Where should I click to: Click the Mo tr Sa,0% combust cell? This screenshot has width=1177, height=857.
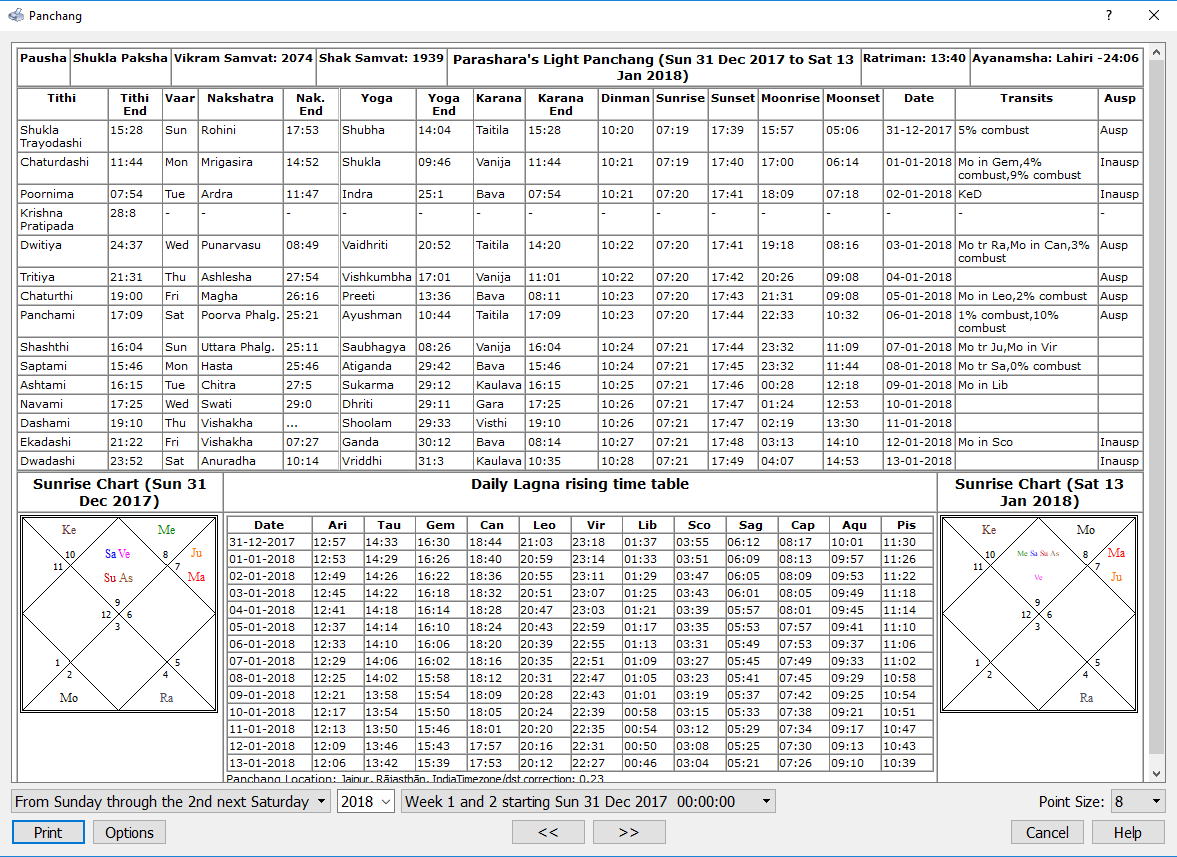coord(1026,366)
